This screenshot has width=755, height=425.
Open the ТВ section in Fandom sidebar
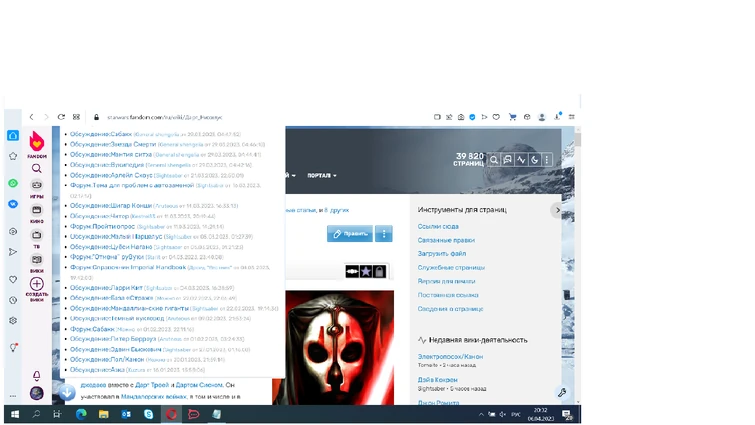click(37, 235)
